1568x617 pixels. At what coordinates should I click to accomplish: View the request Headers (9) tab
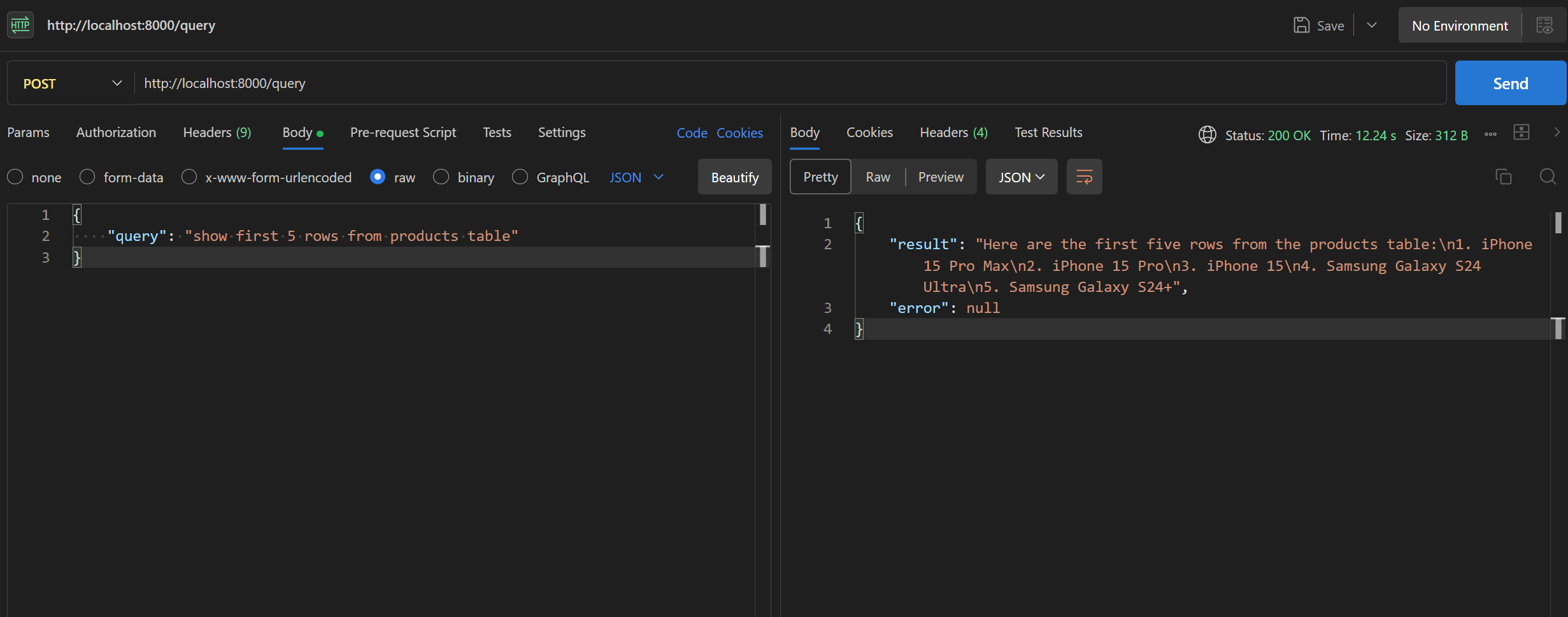217,133
